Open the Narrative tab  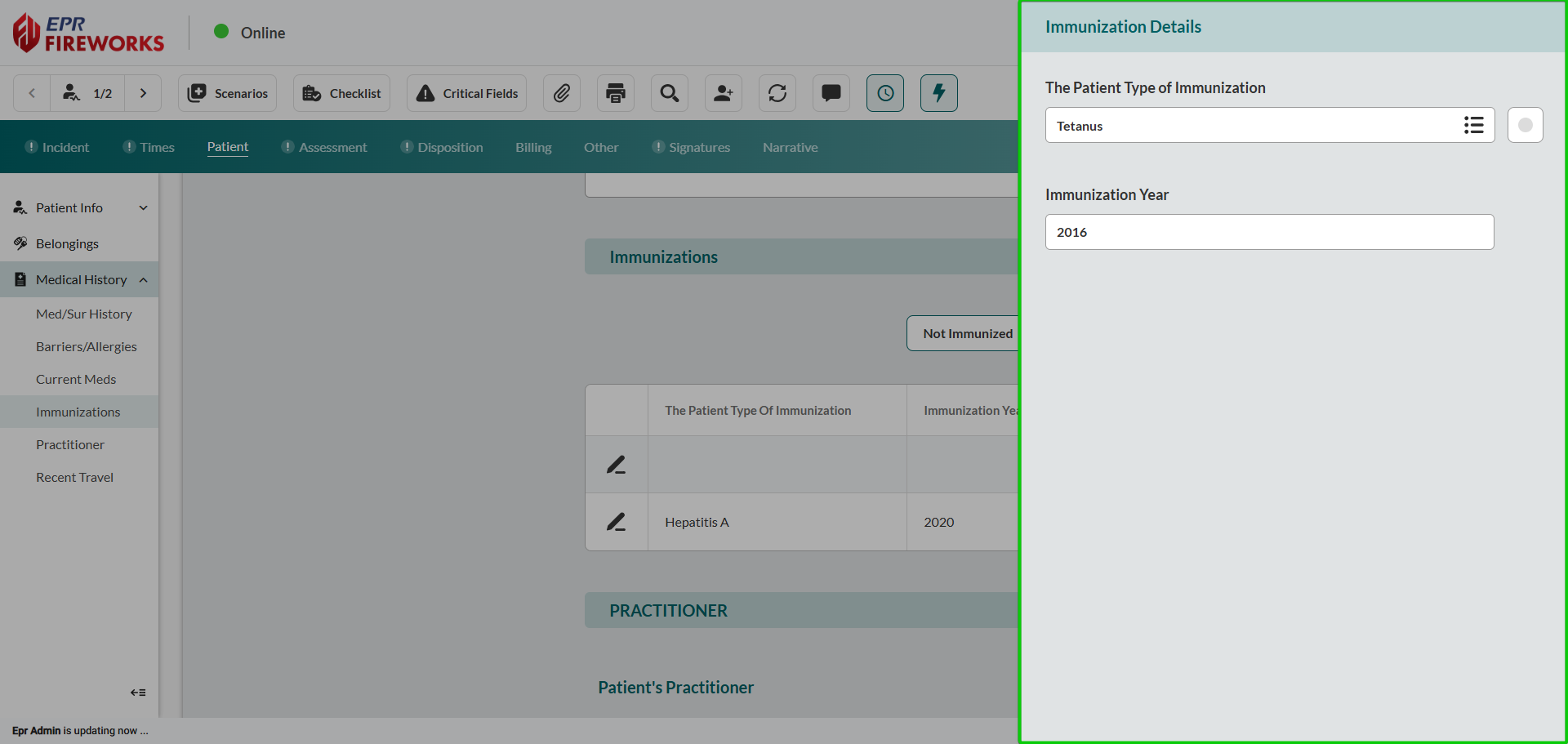pos(790,147)
